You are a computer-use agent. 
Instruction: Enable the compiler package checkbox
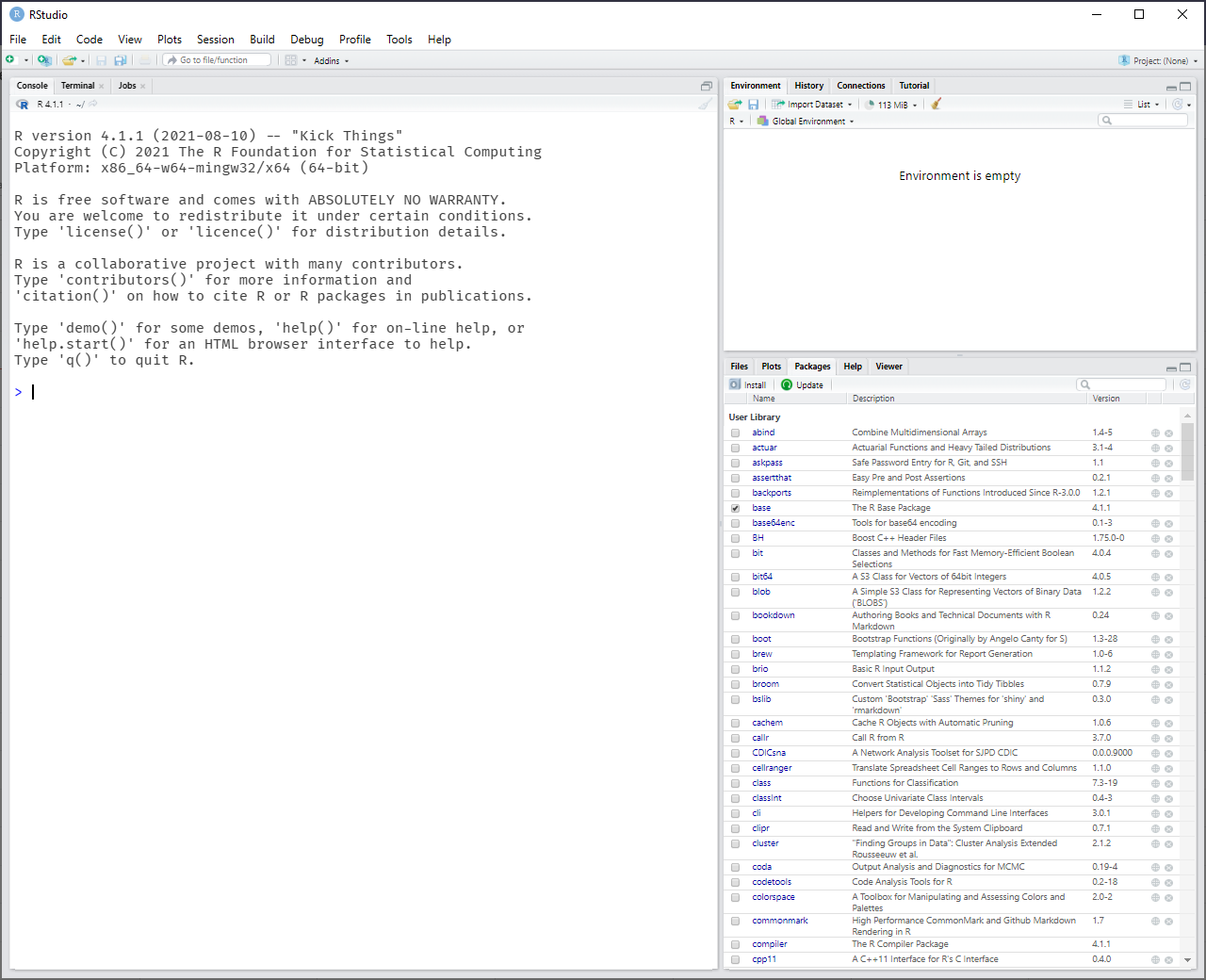(x=735, y=944)
